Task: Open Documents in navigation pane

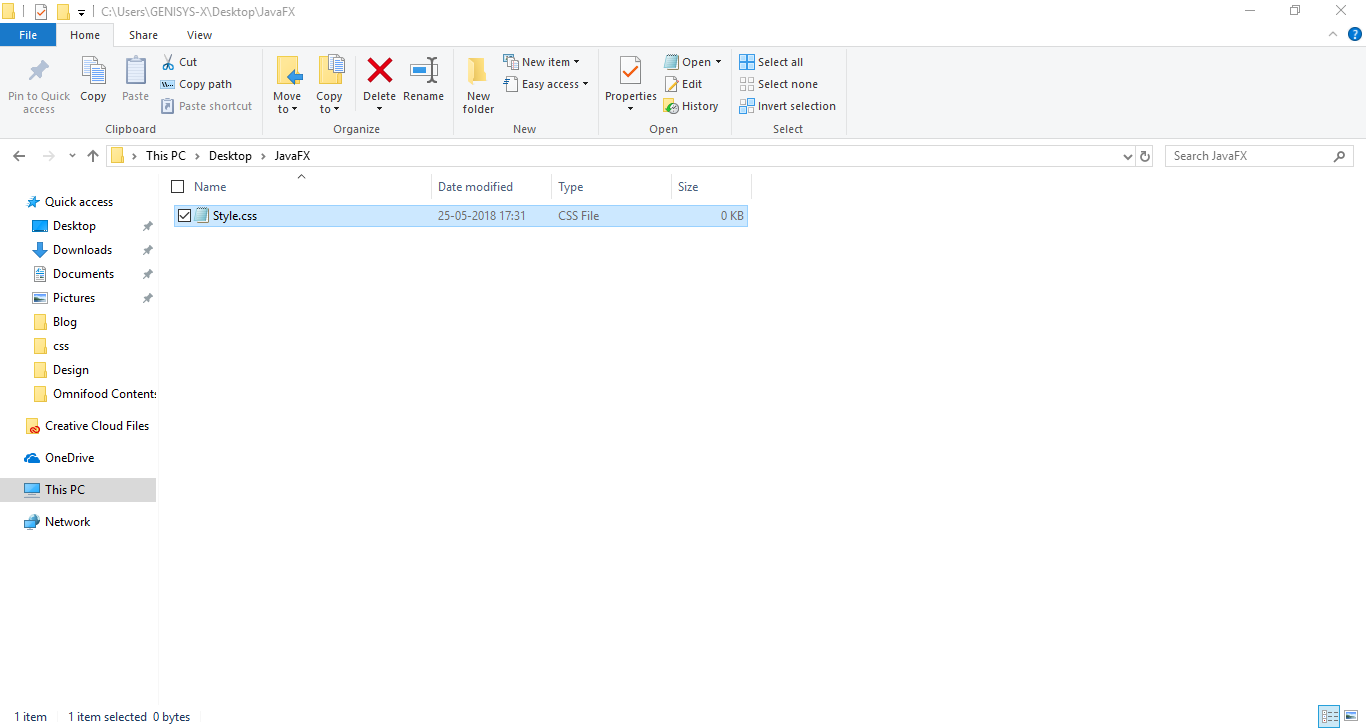Action: (83, 274)
